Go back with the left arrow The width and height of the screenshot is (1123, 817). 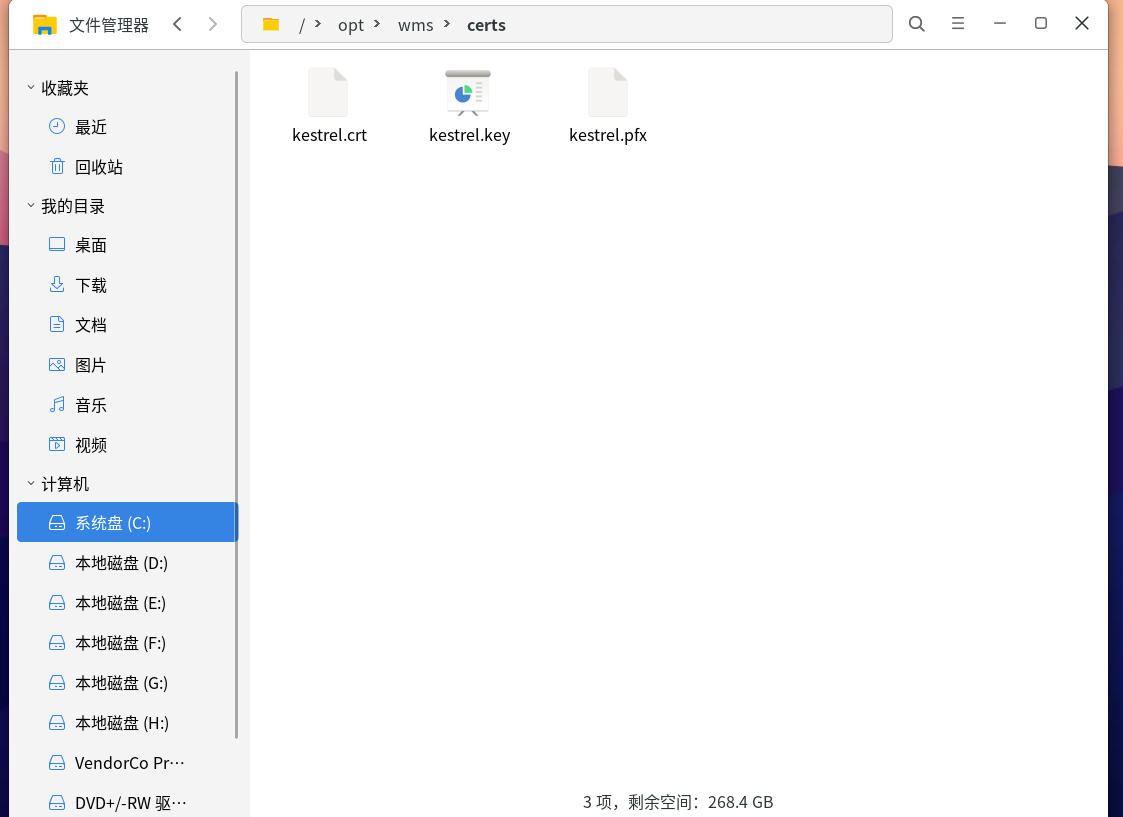pos(177,24)
